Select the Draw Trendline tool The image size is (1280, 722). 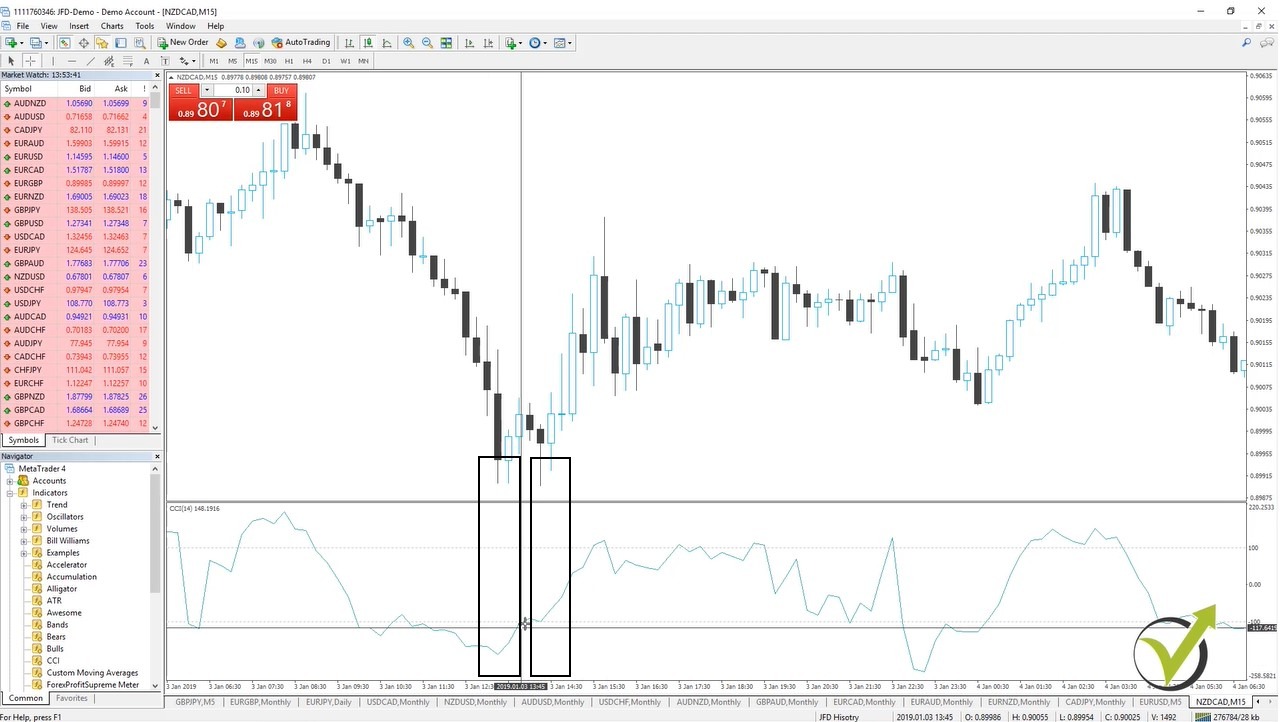(x=91, y=61)
